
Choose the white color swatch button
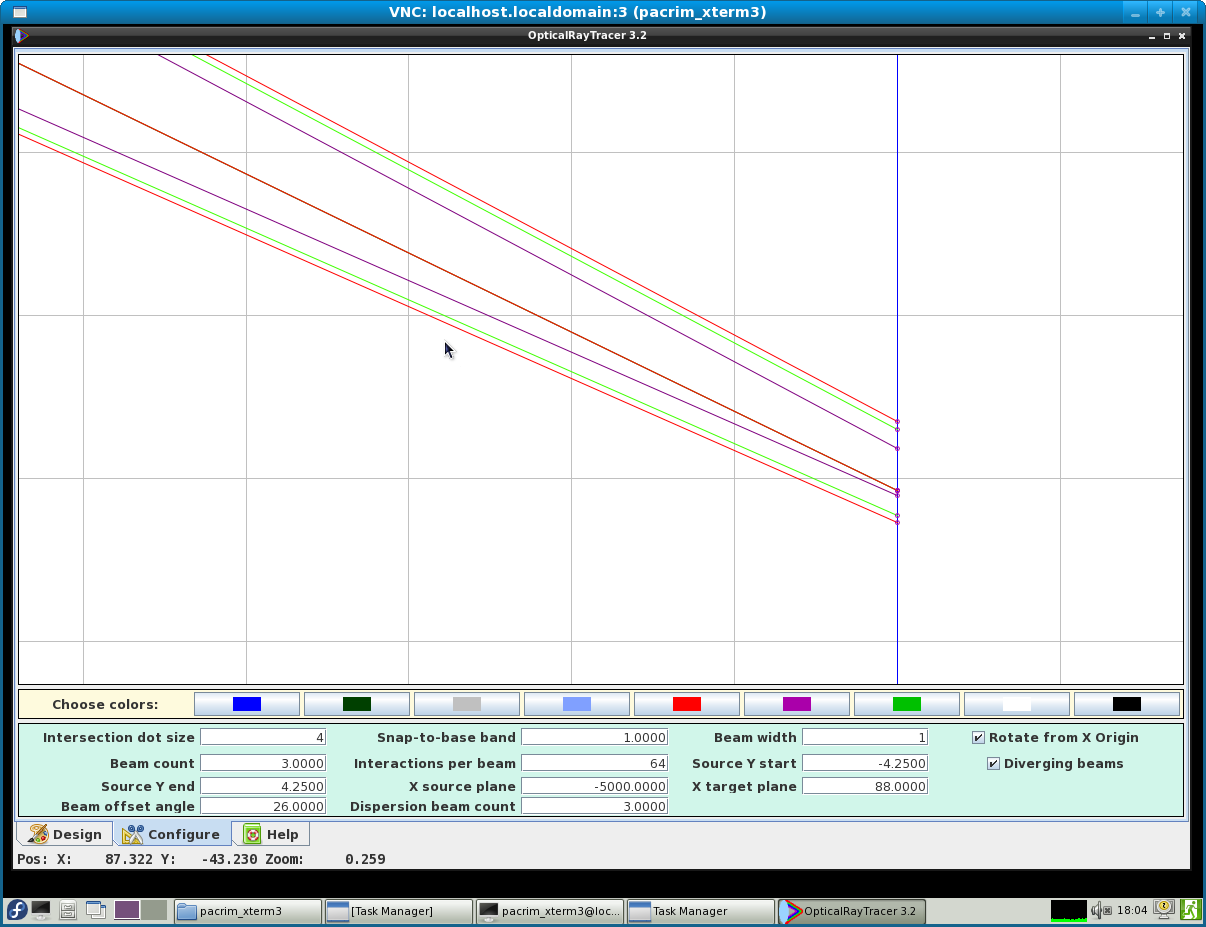point(1017,704)
